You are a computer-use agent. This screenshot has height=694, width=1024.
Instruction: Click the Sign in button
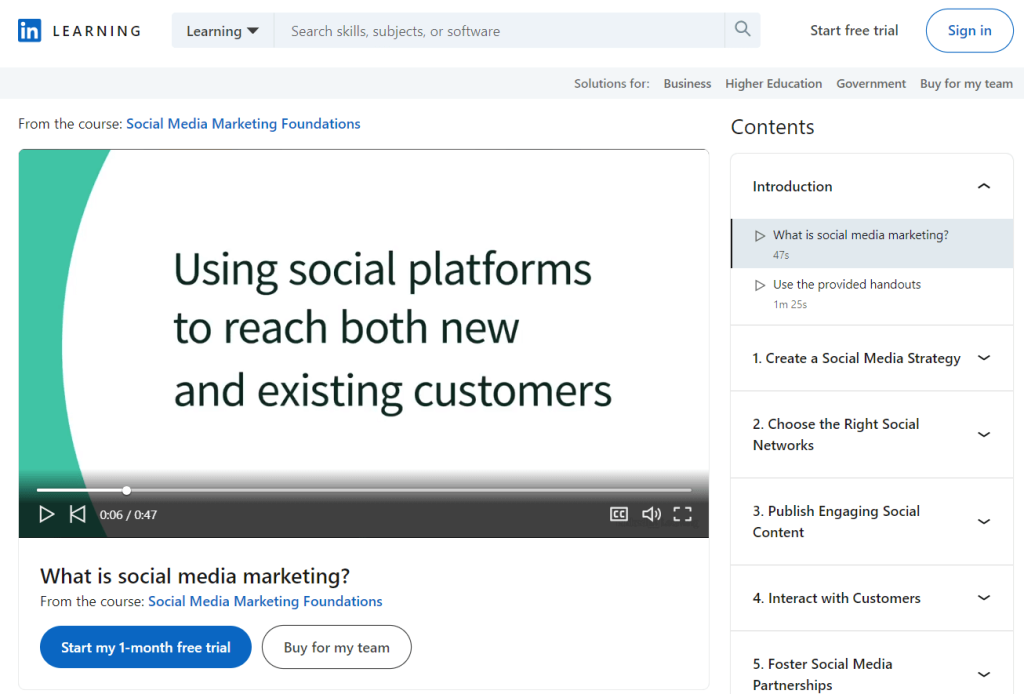(969, 31)
